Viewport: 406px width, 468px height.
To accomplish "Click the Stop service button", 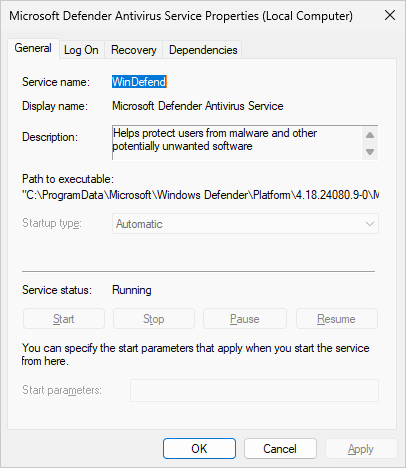I will click(x=154, y=319).
